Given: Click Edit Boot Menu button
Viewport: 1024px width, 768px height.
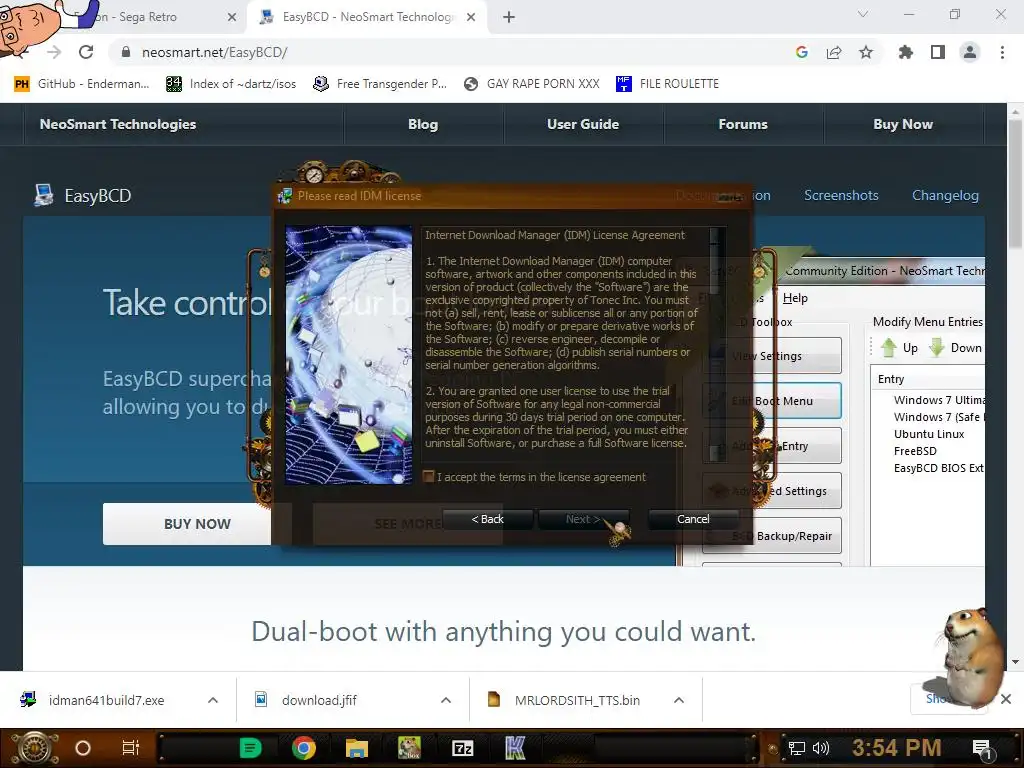Looking at the screenshot, I should coord(772,401).
